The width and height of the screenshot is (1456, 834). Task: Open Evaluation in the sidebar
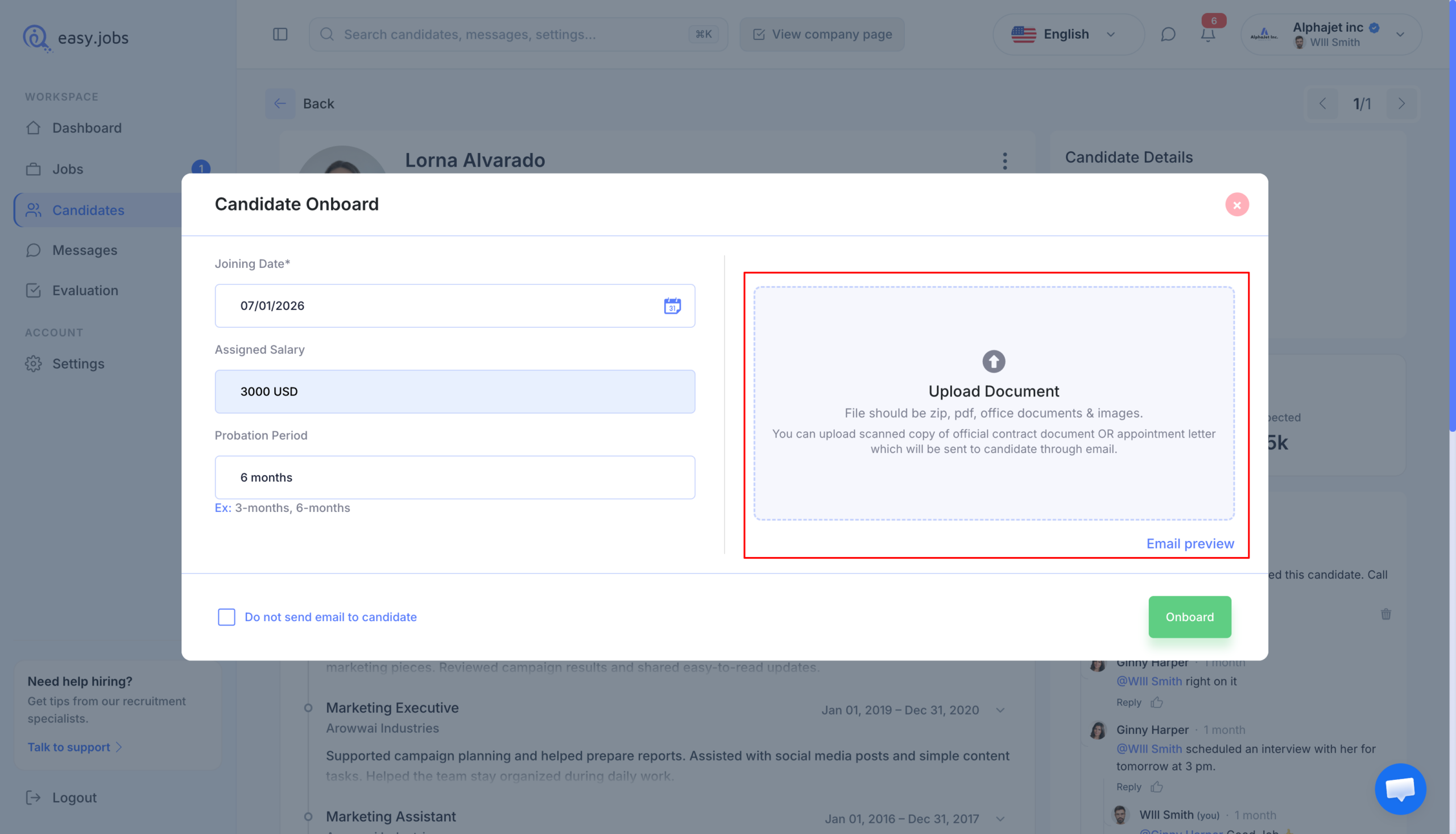pyautogui.click(x=85, y=290)
